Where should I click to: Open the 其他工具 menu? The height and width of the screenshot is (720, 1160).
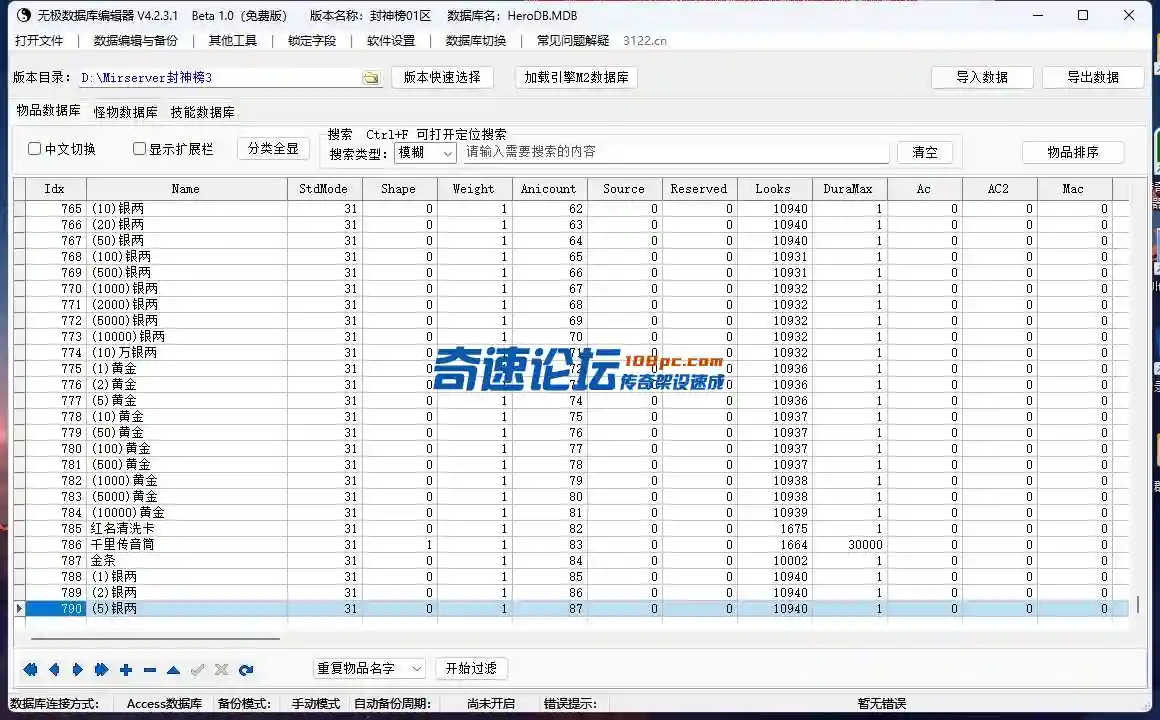pos(232,41)
